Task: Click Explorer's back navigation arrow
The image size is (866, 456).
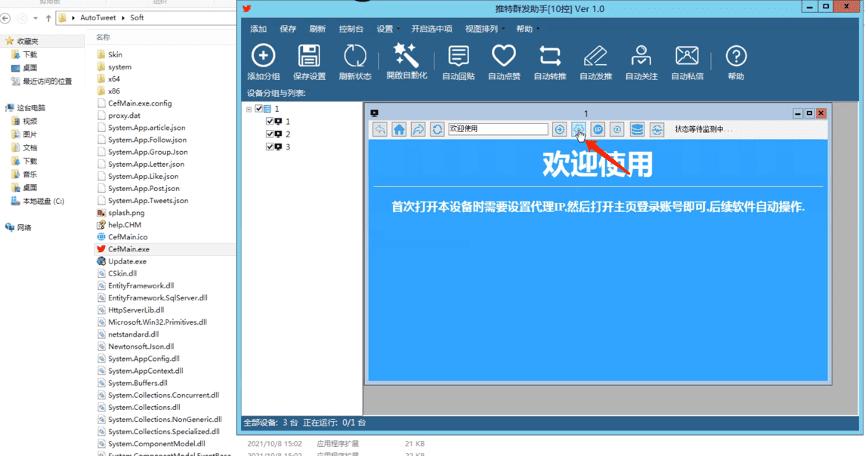Action: pos(6,18)
